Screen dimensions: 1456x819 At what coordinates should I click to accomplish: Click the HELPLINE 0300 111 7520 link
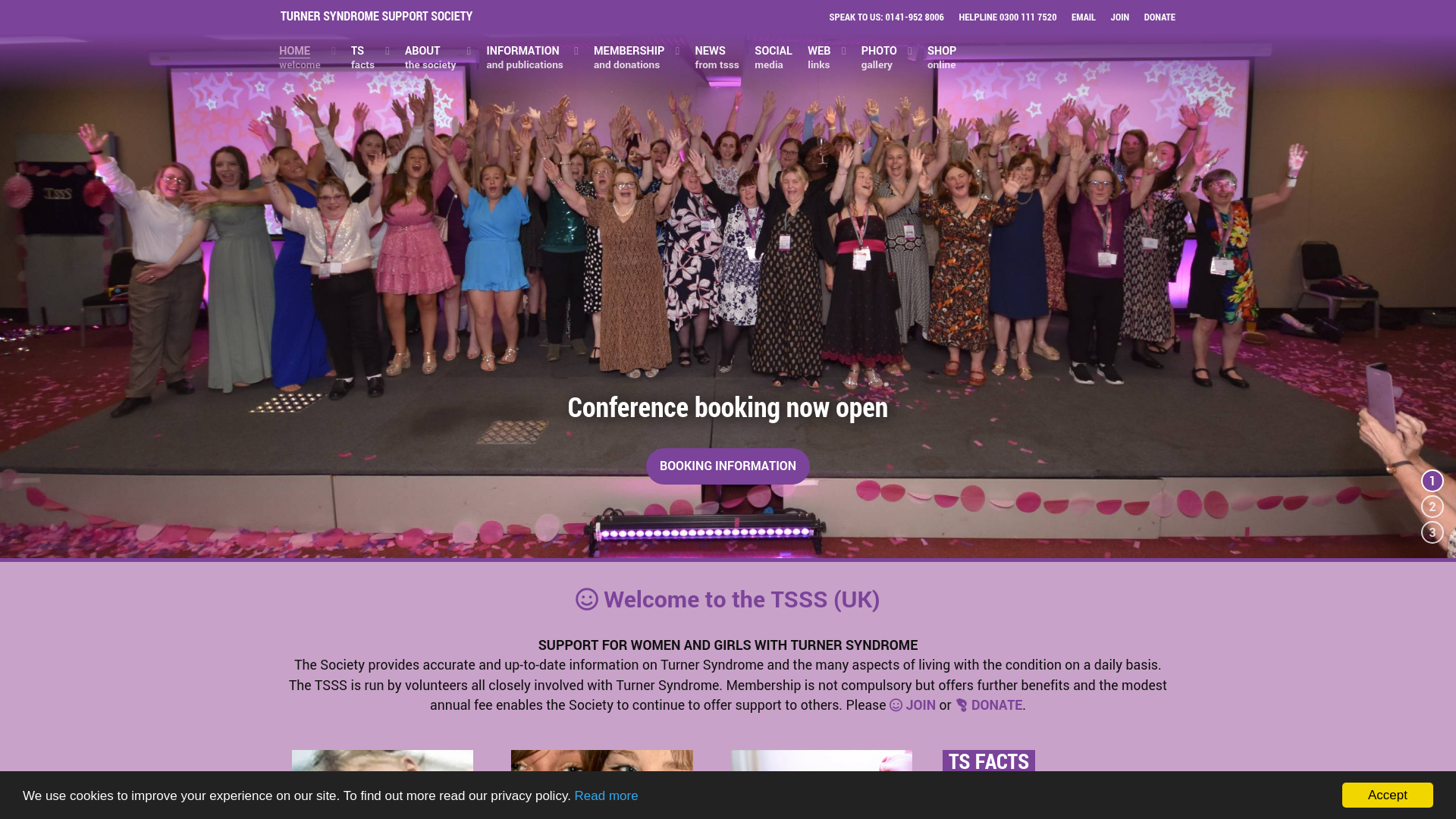1007,17
